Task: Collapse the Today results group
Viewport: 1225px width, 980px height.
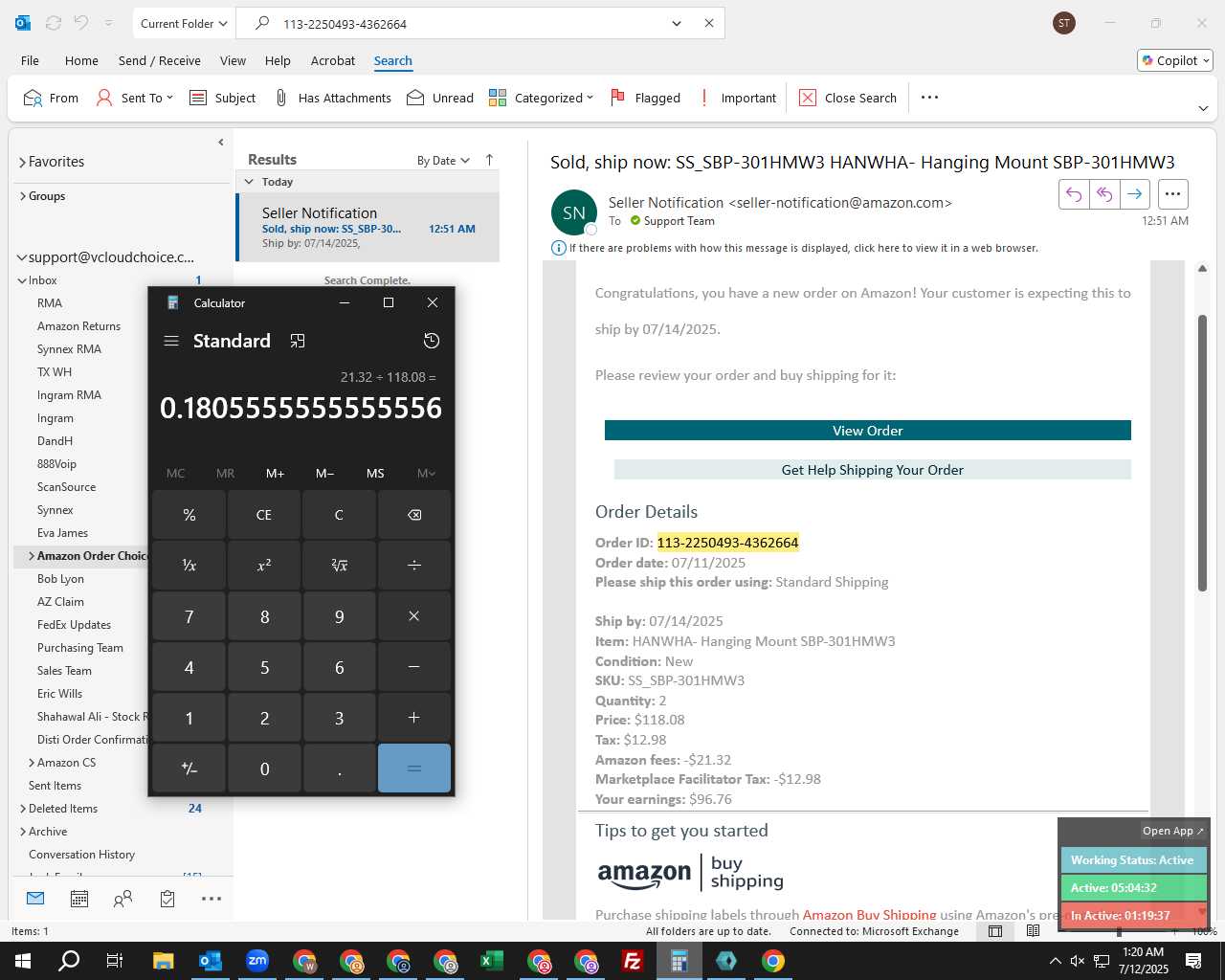Action: coord(250,182)
